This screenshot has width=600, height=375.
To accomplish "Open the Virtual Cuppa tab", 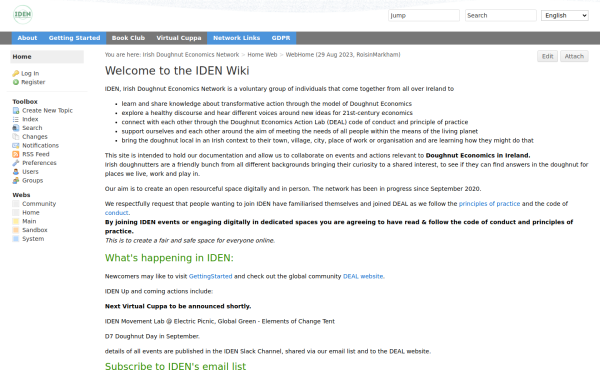I will [x=179, y=38].
